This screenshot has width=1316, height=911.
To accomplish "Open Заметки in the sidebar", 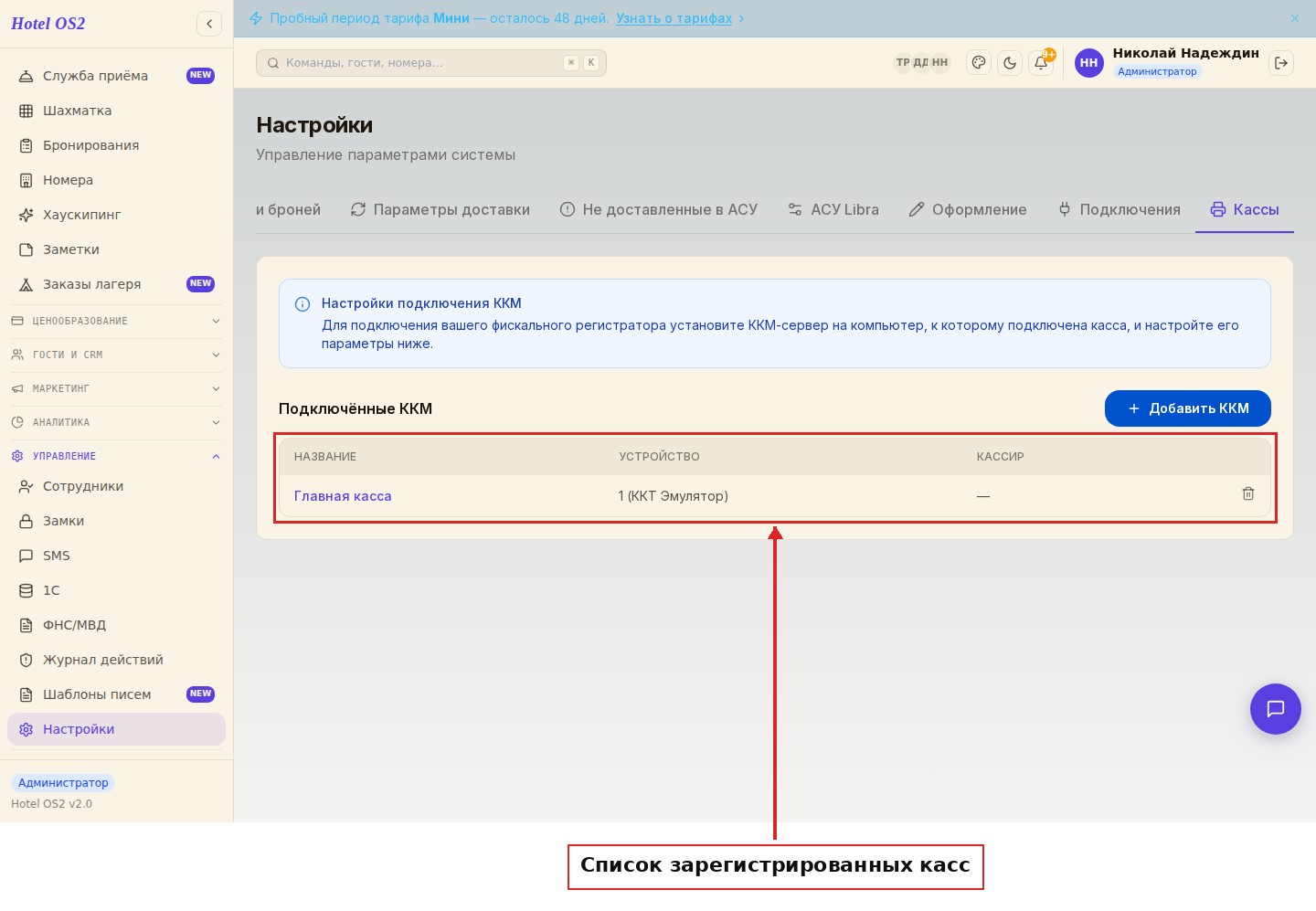I will coord(116,249).
